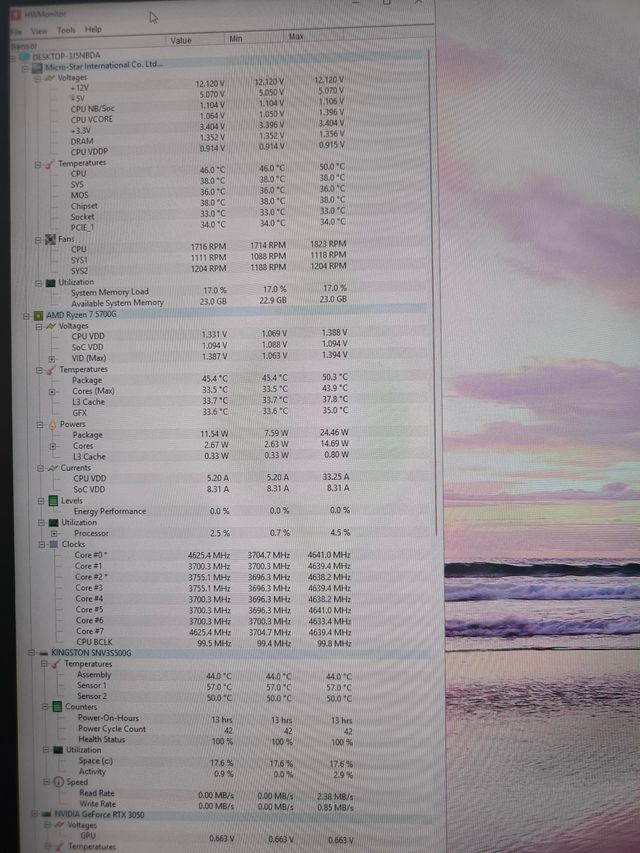
Task: Click the AMD Ryzen 7 5700G chip icon
Action: (38, 315)
